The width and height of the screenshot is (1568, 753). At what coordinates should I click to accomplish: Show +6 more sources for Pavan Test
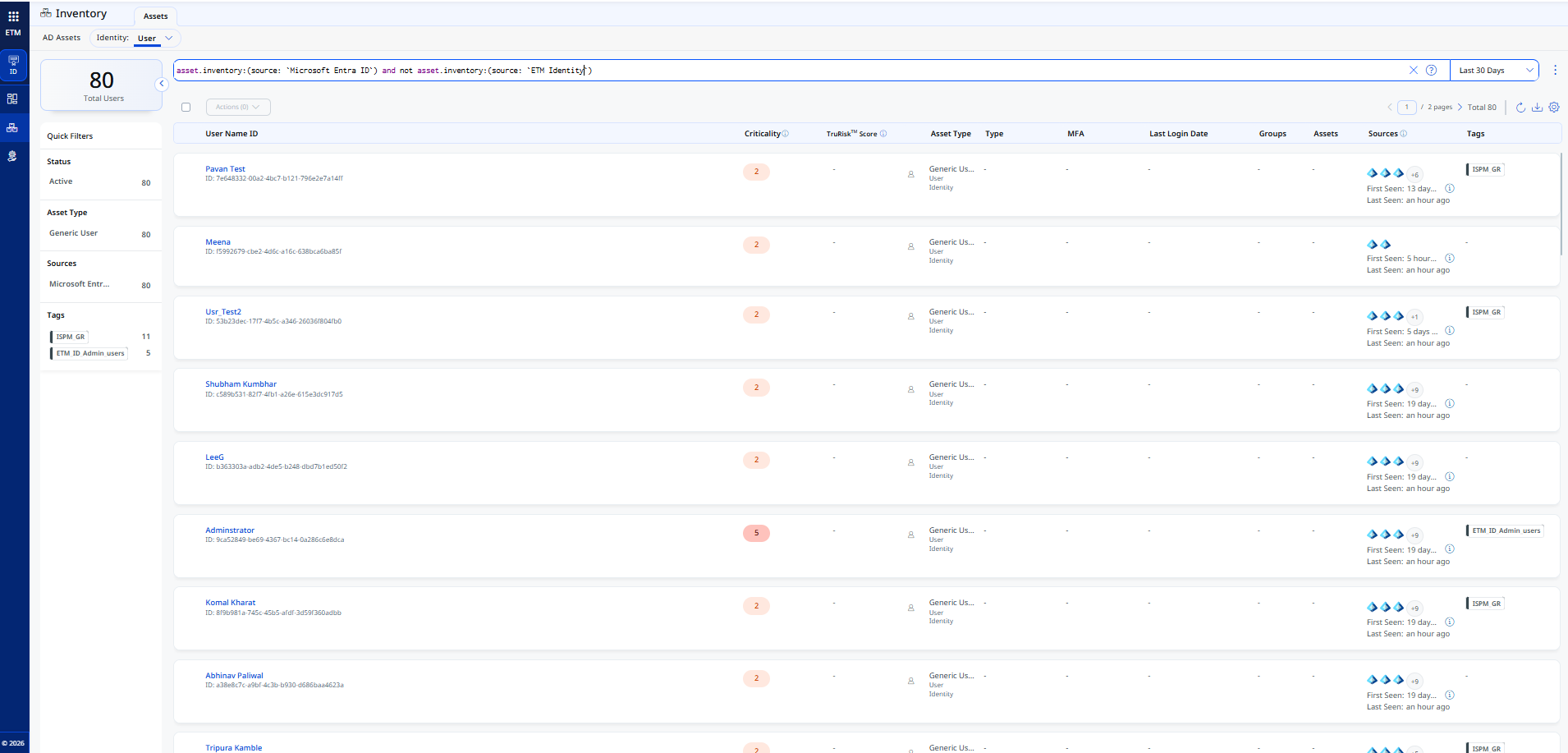point(1414,174)
